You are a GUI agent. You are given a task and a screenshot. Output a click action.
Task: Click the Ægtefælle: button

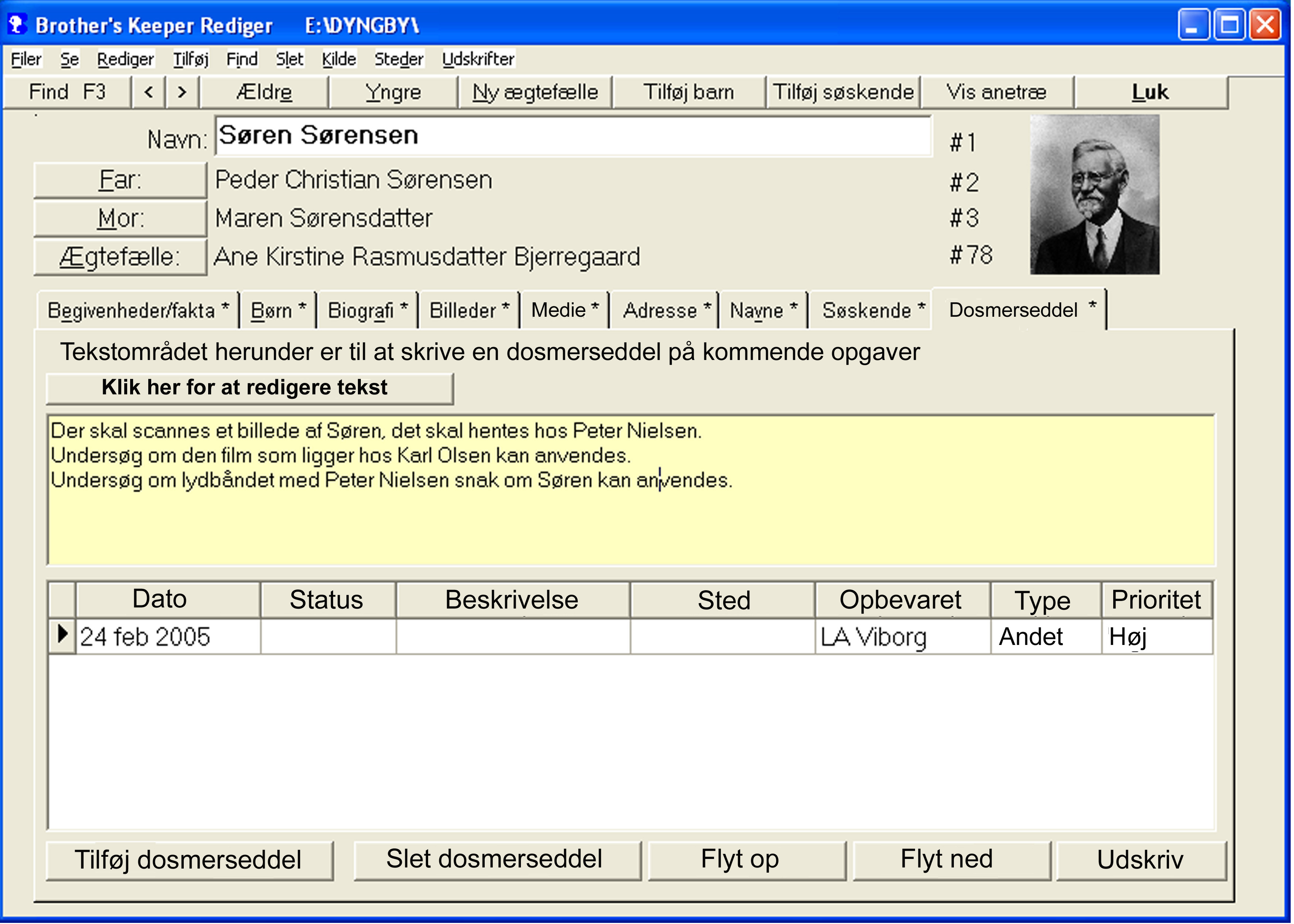click(x=120, y=257)
